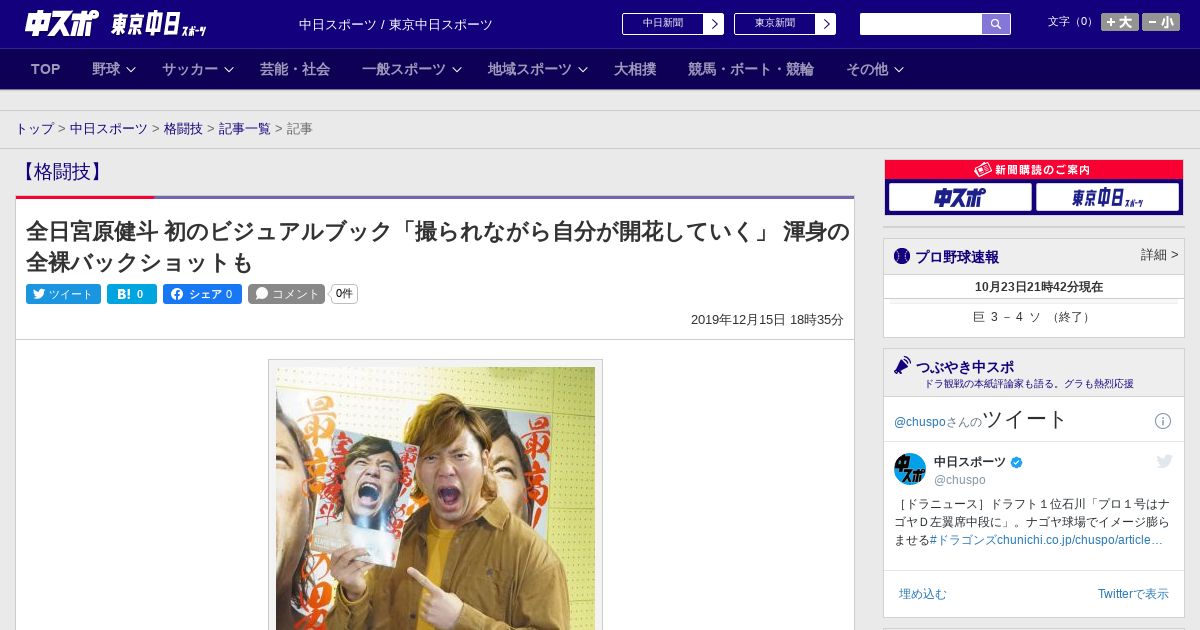Image resolution: width=1200 pixels, height=630 pixels.
Task: Expand the 一般スポーツ menu chevron
Action: pos(457,70)
